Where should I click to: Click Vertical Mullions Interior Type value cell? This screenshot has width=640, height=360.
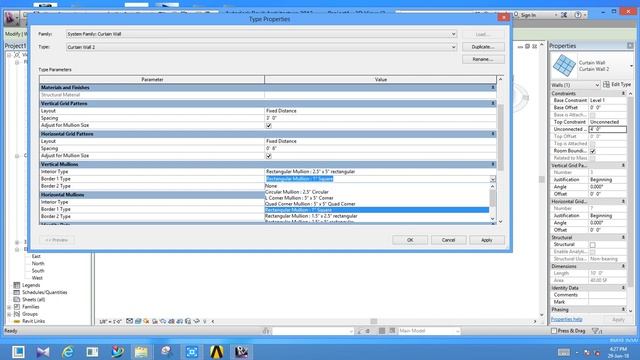(380, 171)
